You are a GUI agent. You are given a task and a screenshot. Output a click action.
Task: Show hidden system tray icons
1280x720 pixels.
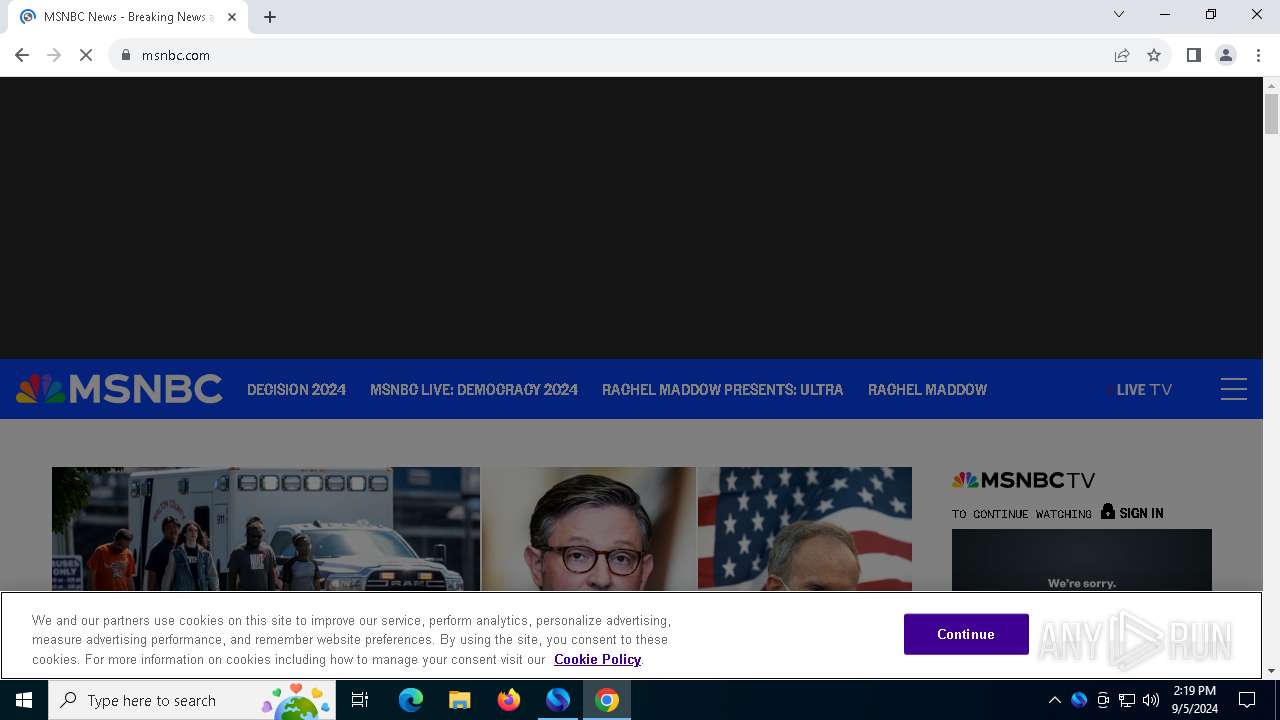pyautogui.click(x=1055, y=700)
